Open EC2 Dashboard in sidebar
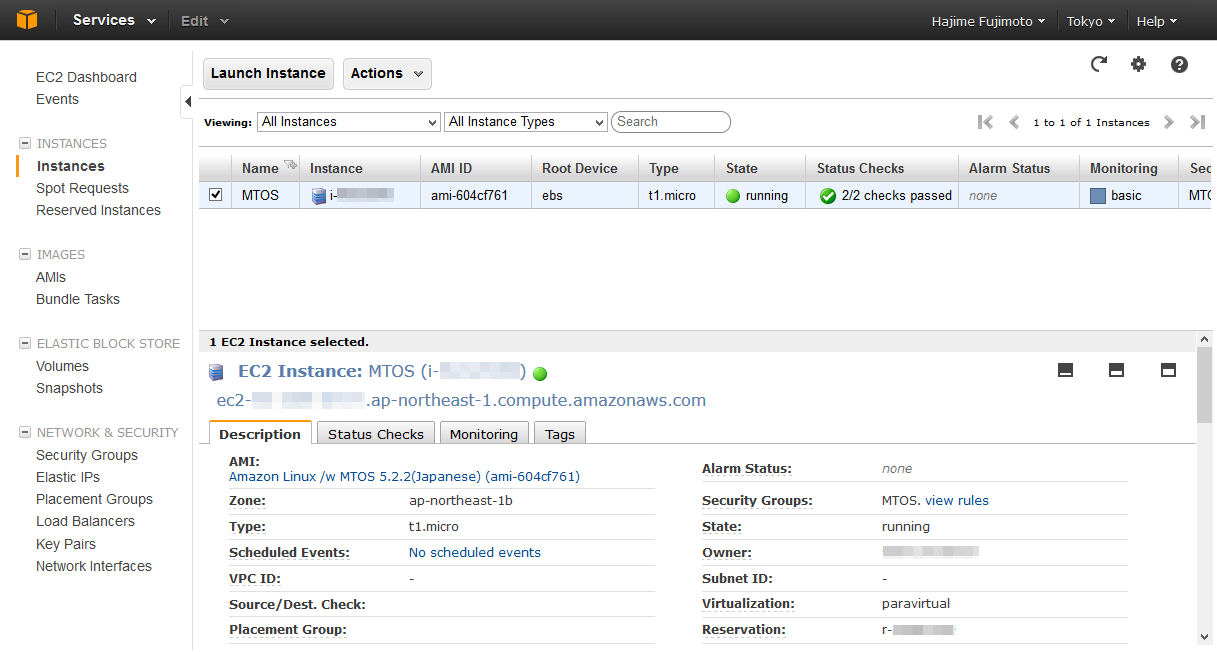Screen dimensions: 1217x652 pos(86,77)
